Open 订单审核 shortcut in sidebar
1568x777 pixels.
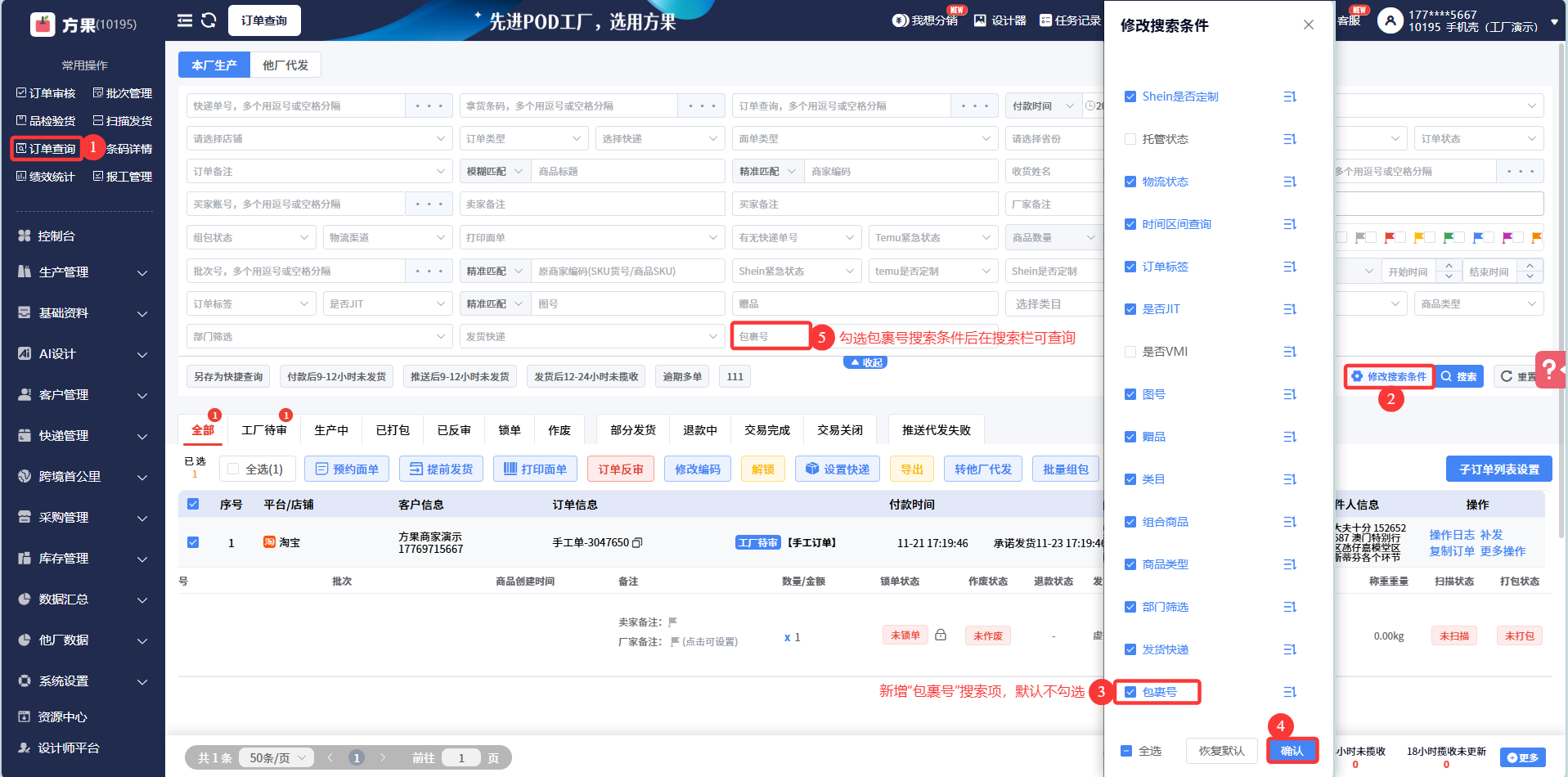point(46,93)
